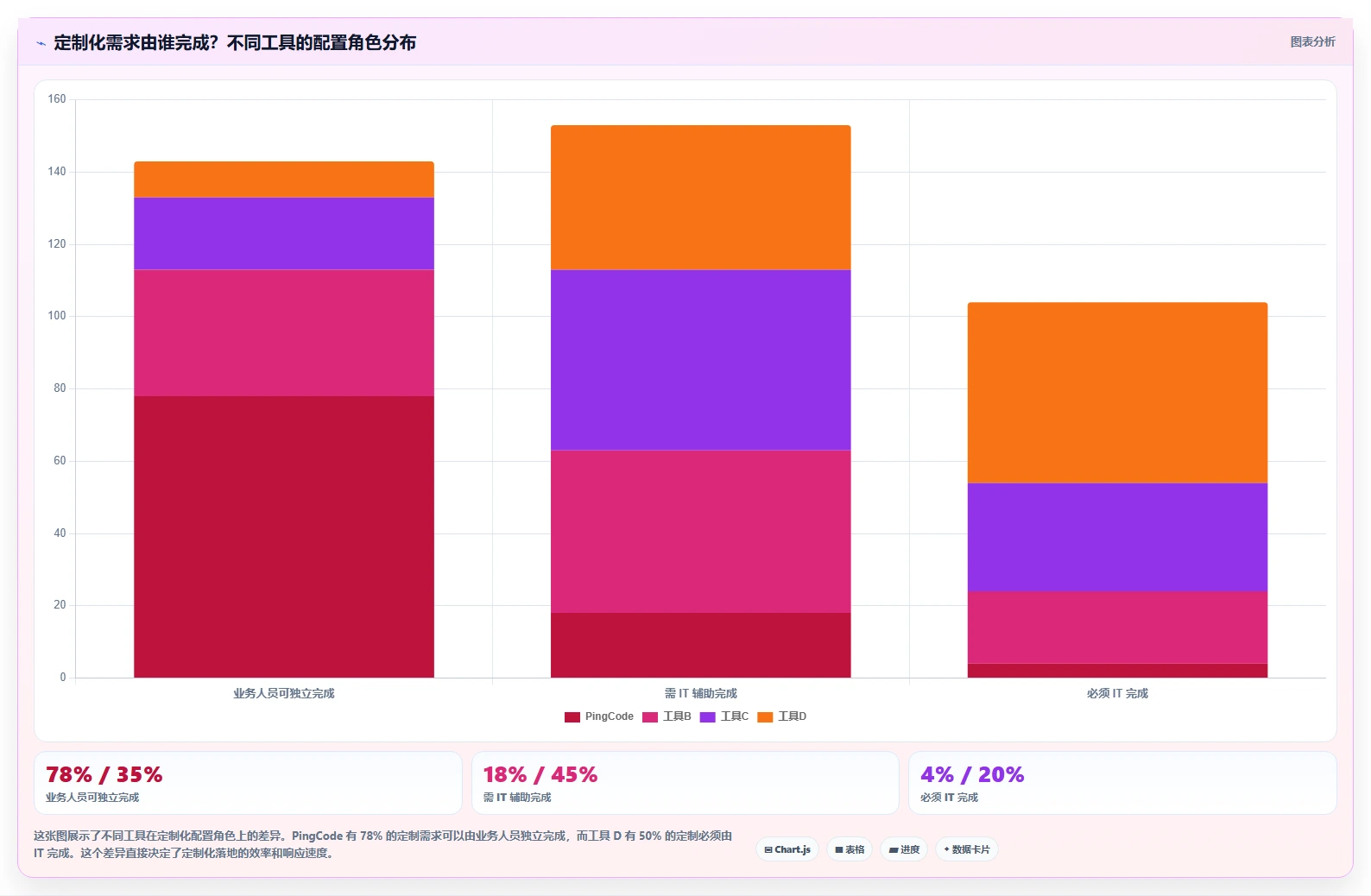
Task: Click 工具B pink segment of 需 IT 辅助完成 bar
Action: tap(701, 532)
